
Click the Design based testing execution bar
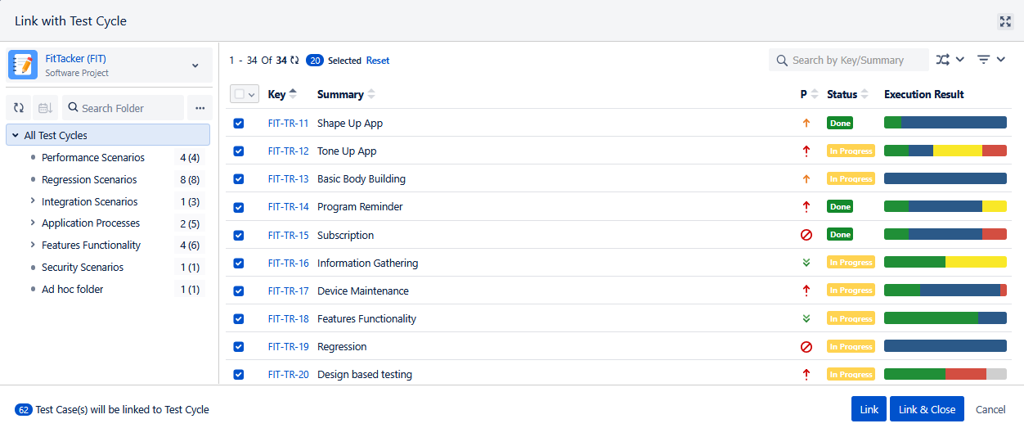[x=945, y=374]
